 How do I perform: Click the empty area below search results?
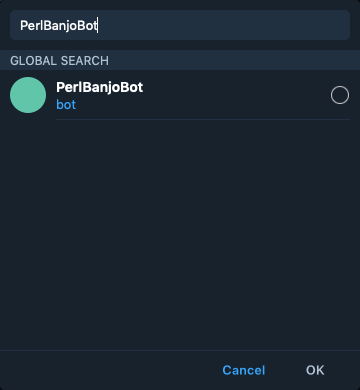point(180,233)
